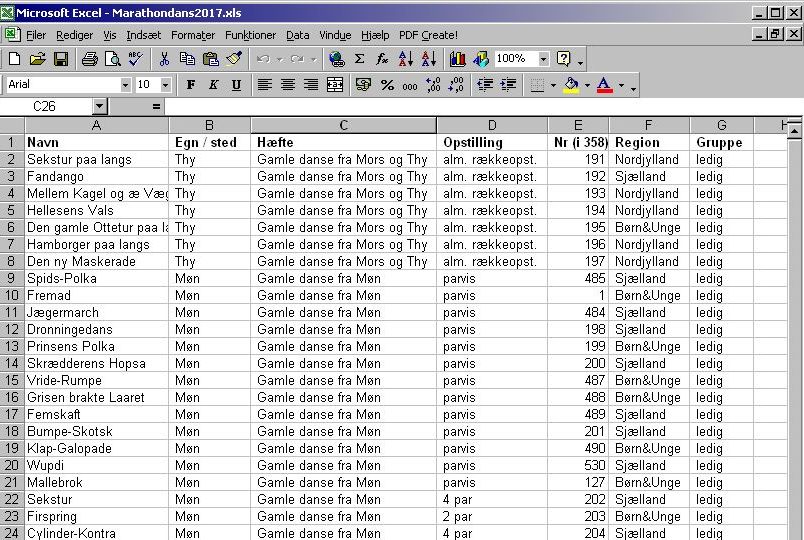Cut selection with the scissors icon
804x540 pixels.
(x=164, y=59)
